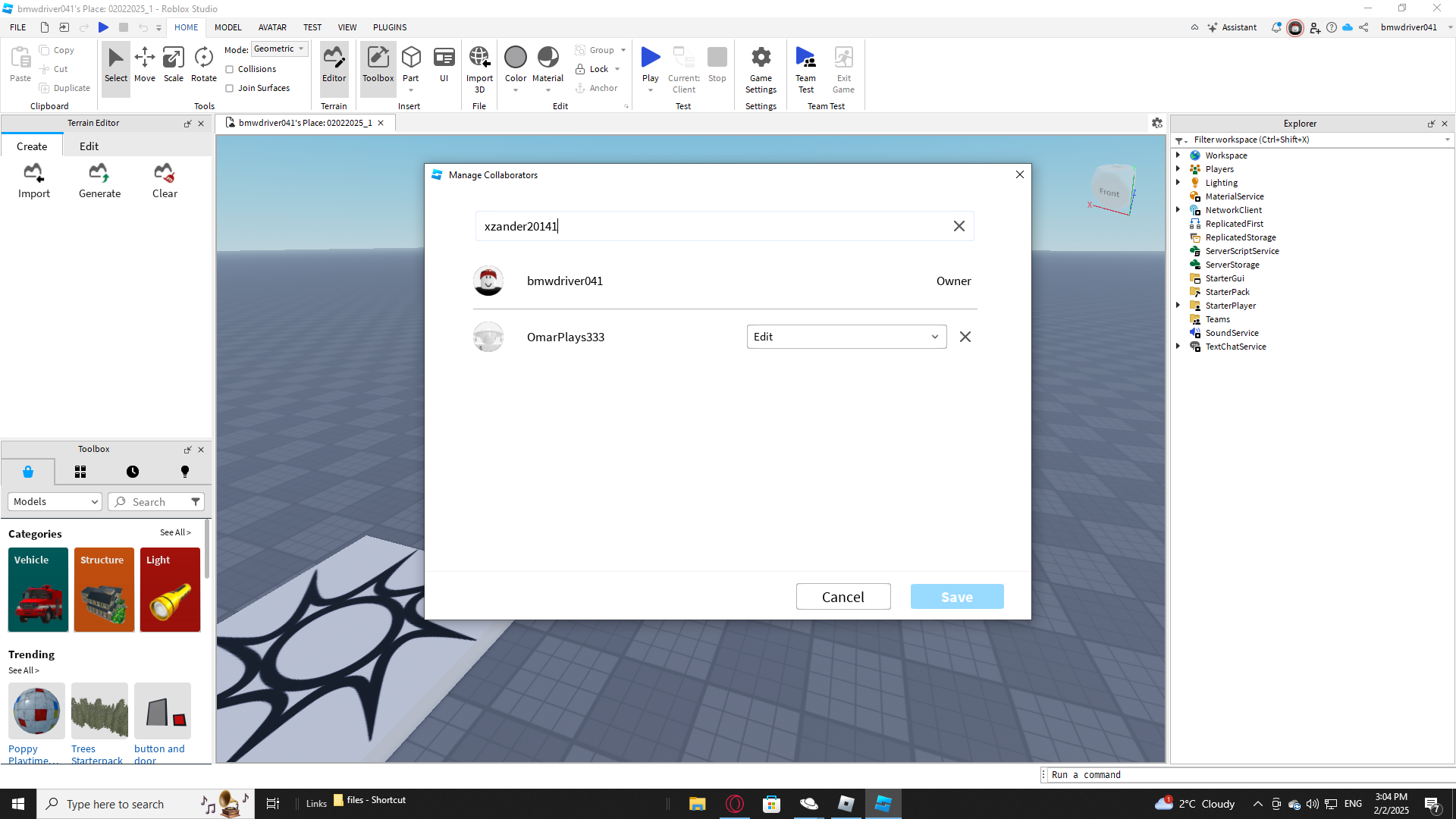Enable the Join Surfaces checkbox

tap(230, 88)
